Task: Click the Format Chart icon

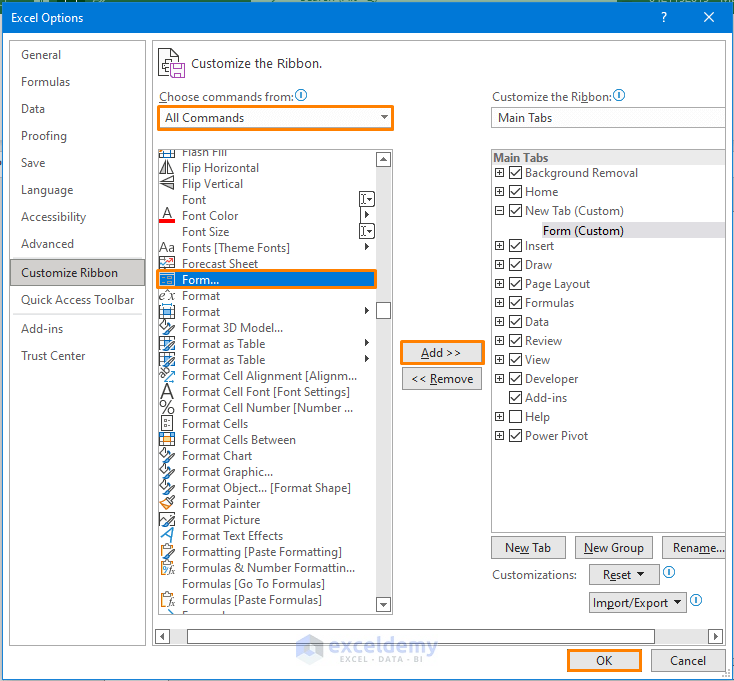Action: [167, 455]
